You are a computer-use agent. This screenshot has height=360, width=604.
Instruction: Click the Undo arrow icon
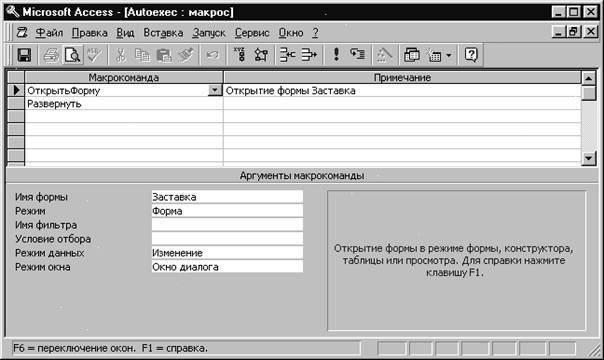pos(212,55)
